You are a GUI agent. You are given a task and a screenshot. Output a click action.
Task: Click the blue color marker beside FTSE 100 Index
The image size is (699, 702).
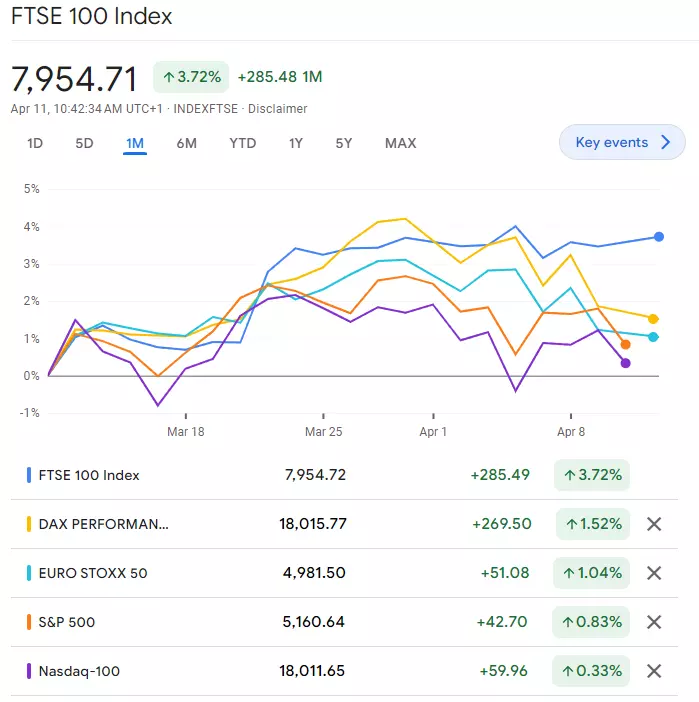tap(29, 475)
